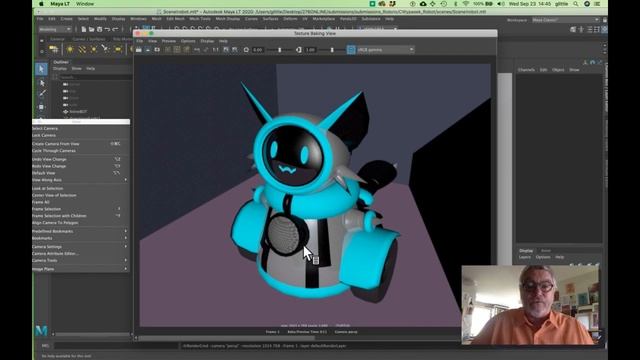Click the first sun-shaped light icon on the shelf
This screenshot has width=640, height=360.
pos(70,49)
